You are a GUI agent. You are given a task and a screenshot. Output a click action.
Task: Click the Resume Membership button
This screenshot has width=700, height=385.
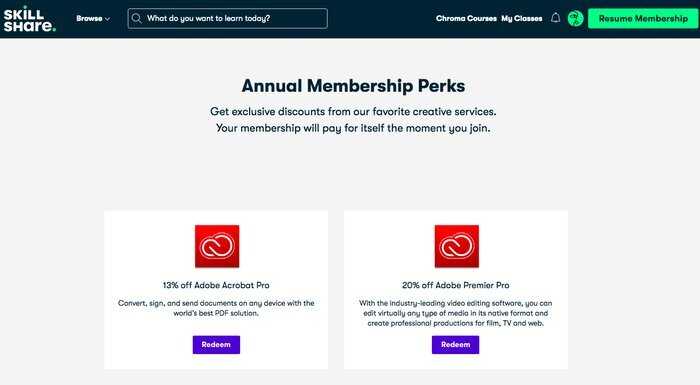pos(643,18)
